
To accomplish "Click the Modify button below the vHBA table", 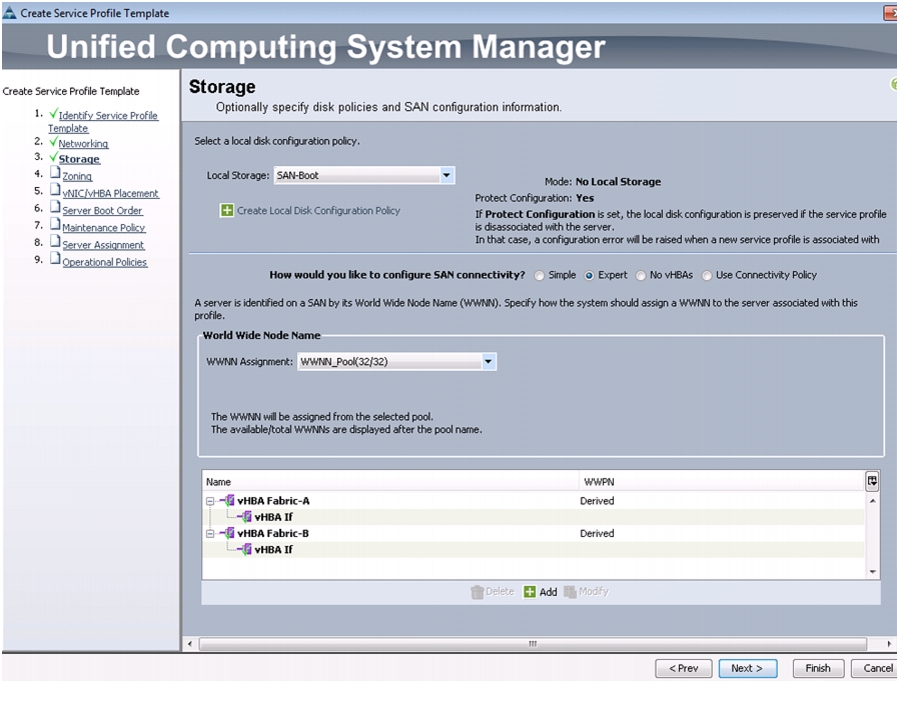I will pos(586,592).
